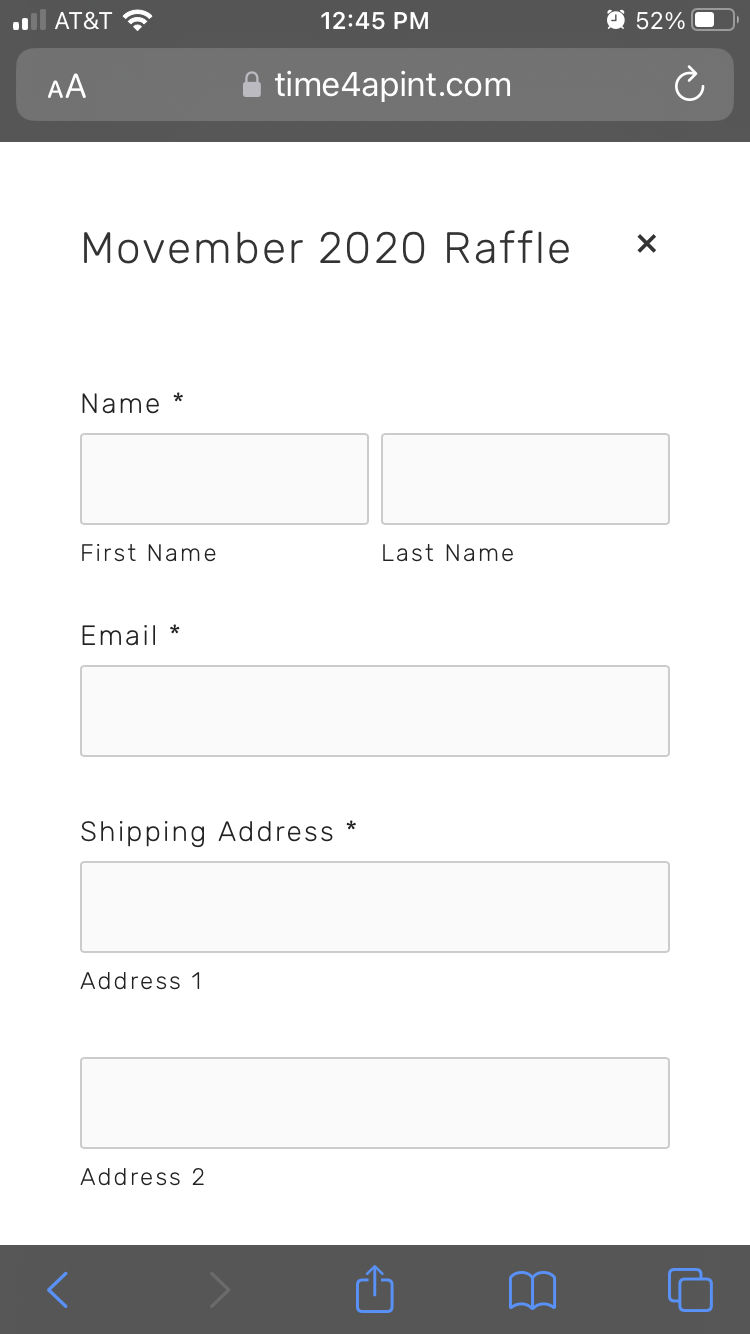Tap the forward navigation arrow
The height and width of the screenshot is (1334, 750).
tap(219, 1290)
